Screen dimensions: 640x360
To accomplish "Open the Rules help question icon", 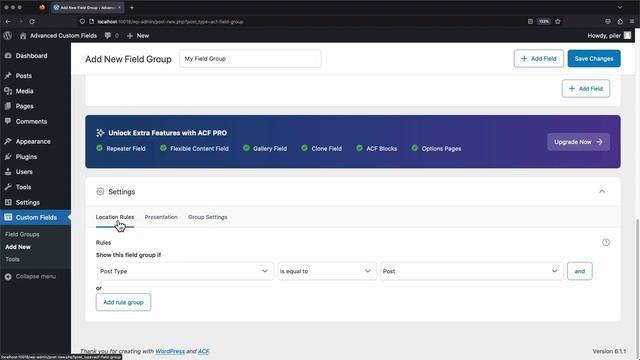I will click(x=606, y=242).
